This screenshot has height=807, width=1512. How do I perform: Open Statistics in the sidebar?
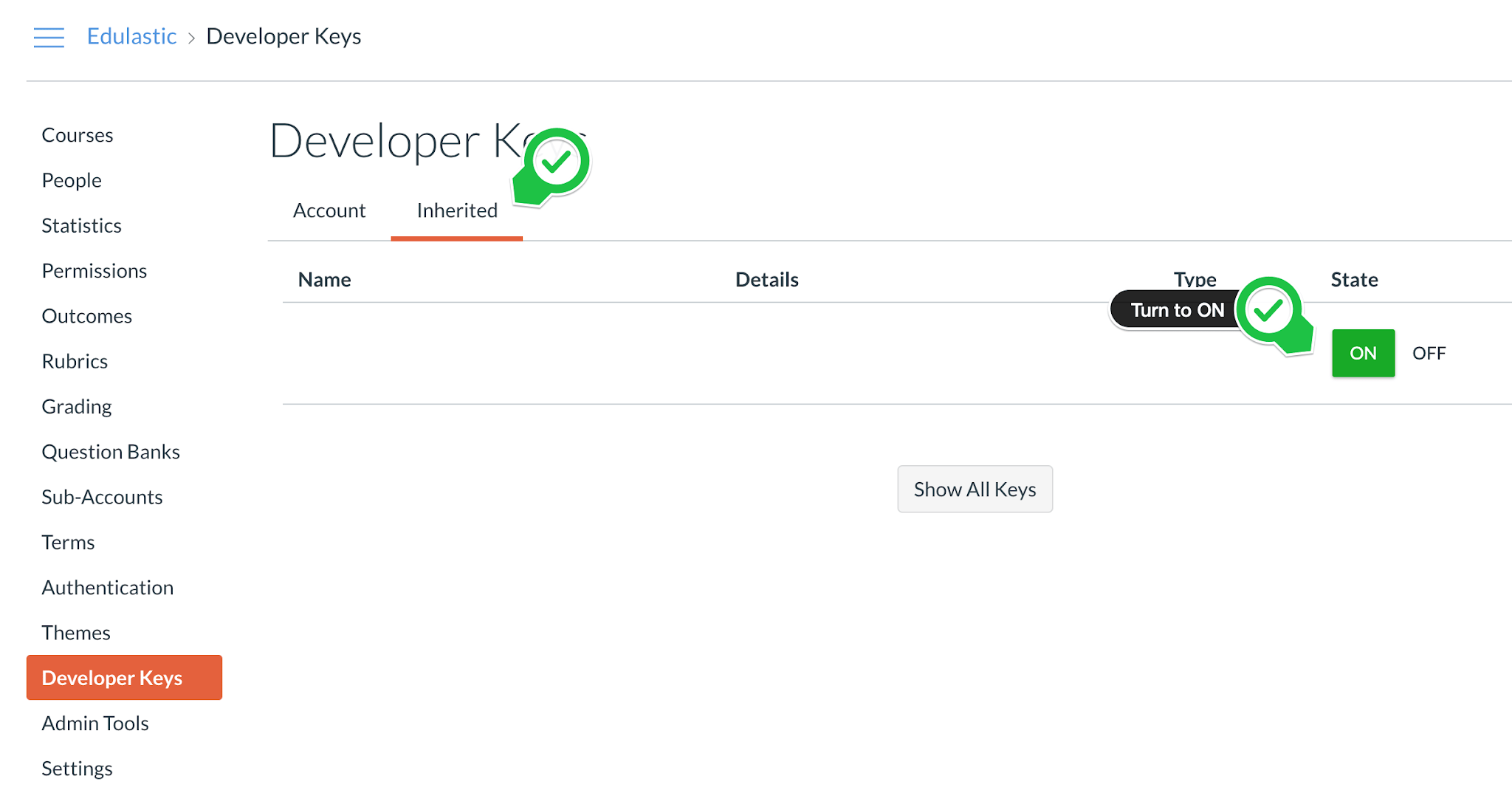pyautogui.click(x=81, y=225)
